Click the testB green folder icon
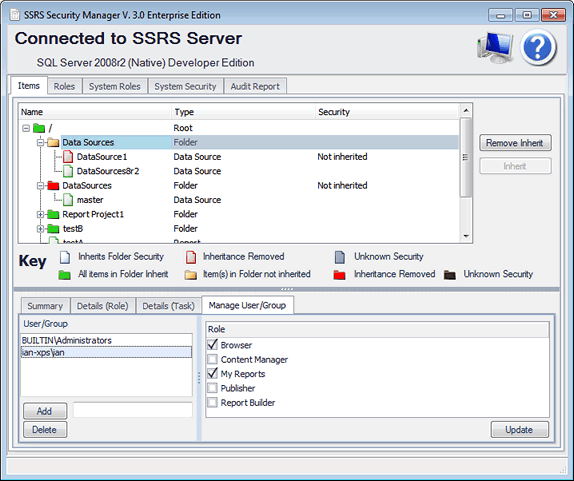This screenshot has height=481, width=574. [53, 229]
